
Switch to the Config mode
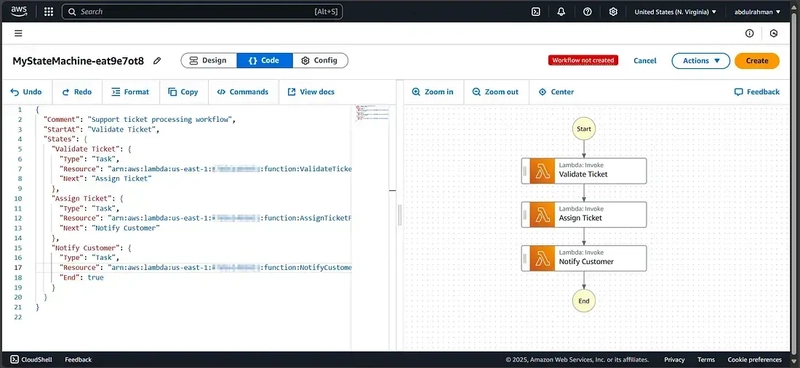tap(320, 61)
